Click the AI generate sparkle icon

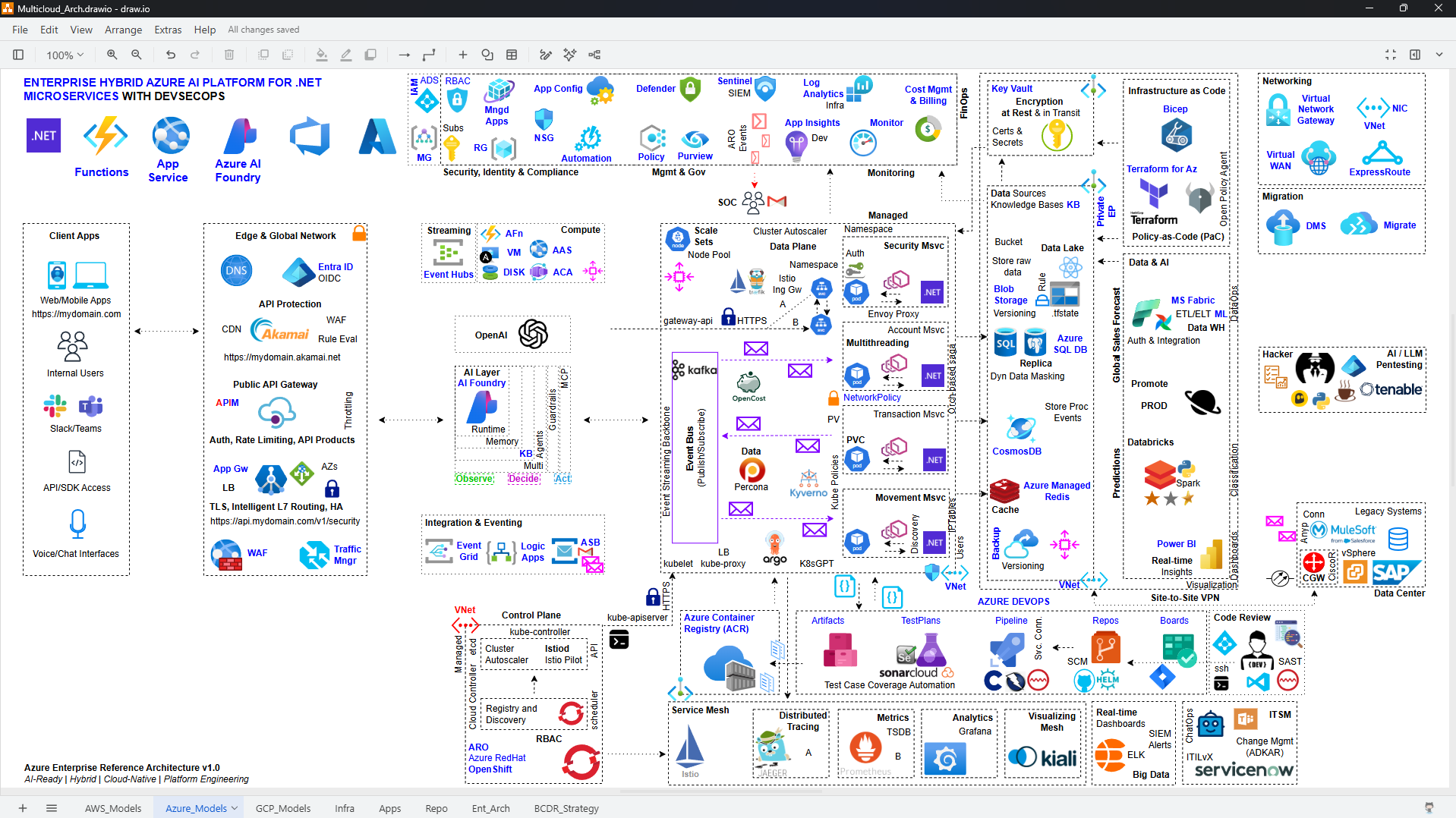coord(570,55)
